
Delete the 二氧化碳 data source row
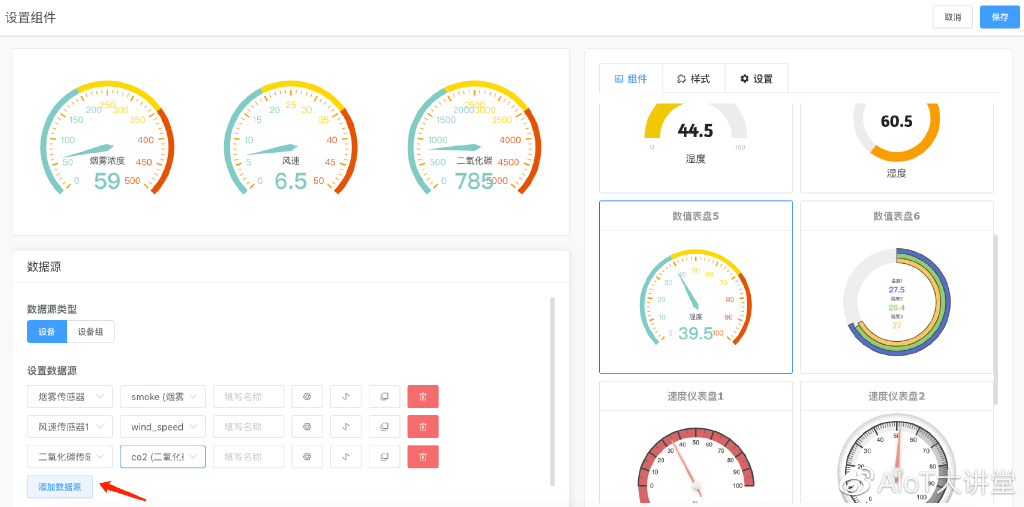(423, 457)
